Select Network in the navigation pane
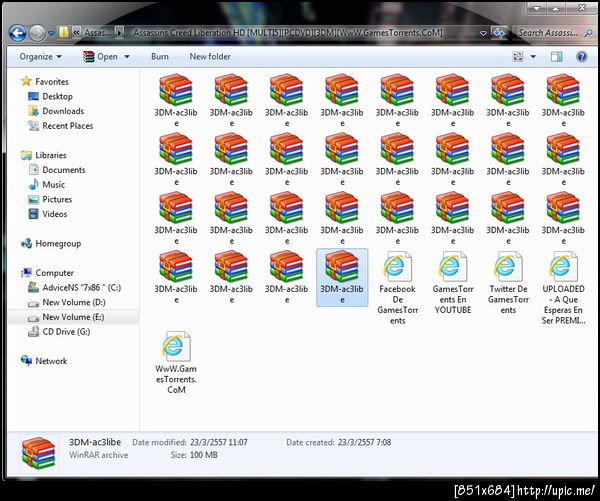The height and width of the screenshot is (501, 600). (44, 361)
